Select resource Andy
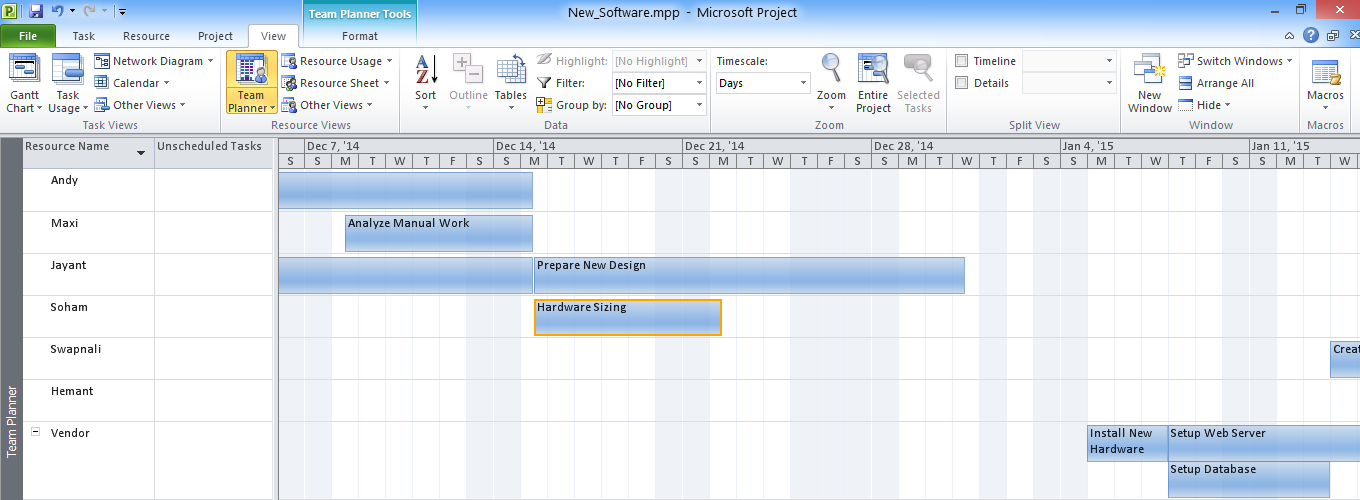Screen dimensions: 1360x500 point(64,180)
